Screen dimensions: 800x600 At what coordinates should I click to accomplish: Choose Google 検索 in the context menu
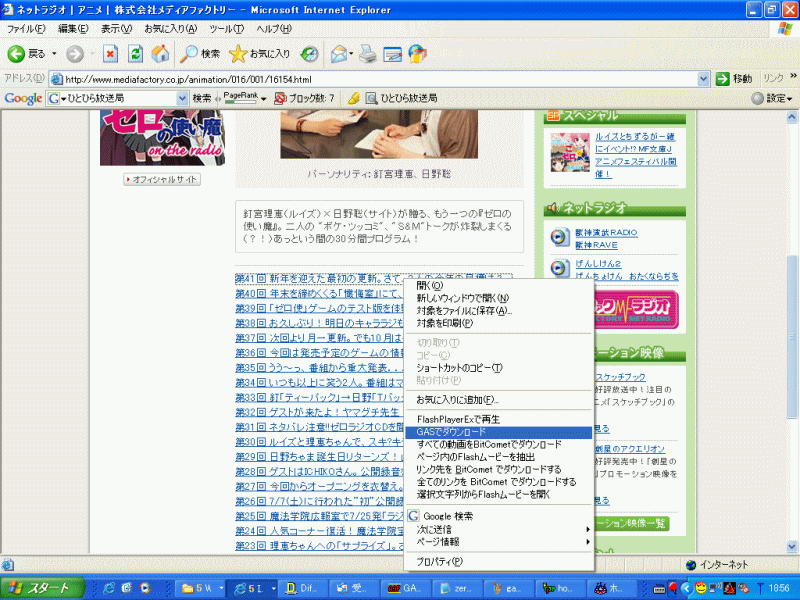coord(499,516)
